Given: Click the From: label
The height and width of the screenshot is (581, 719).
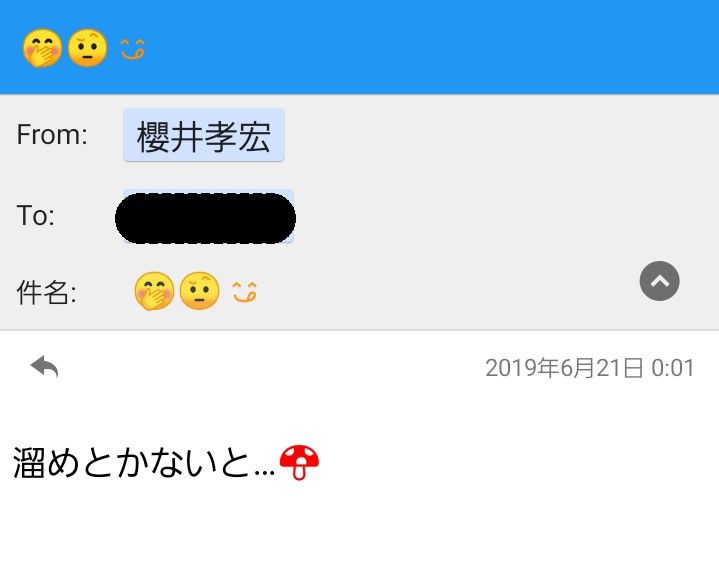Looking at the screenshot, I should (52, 135).
